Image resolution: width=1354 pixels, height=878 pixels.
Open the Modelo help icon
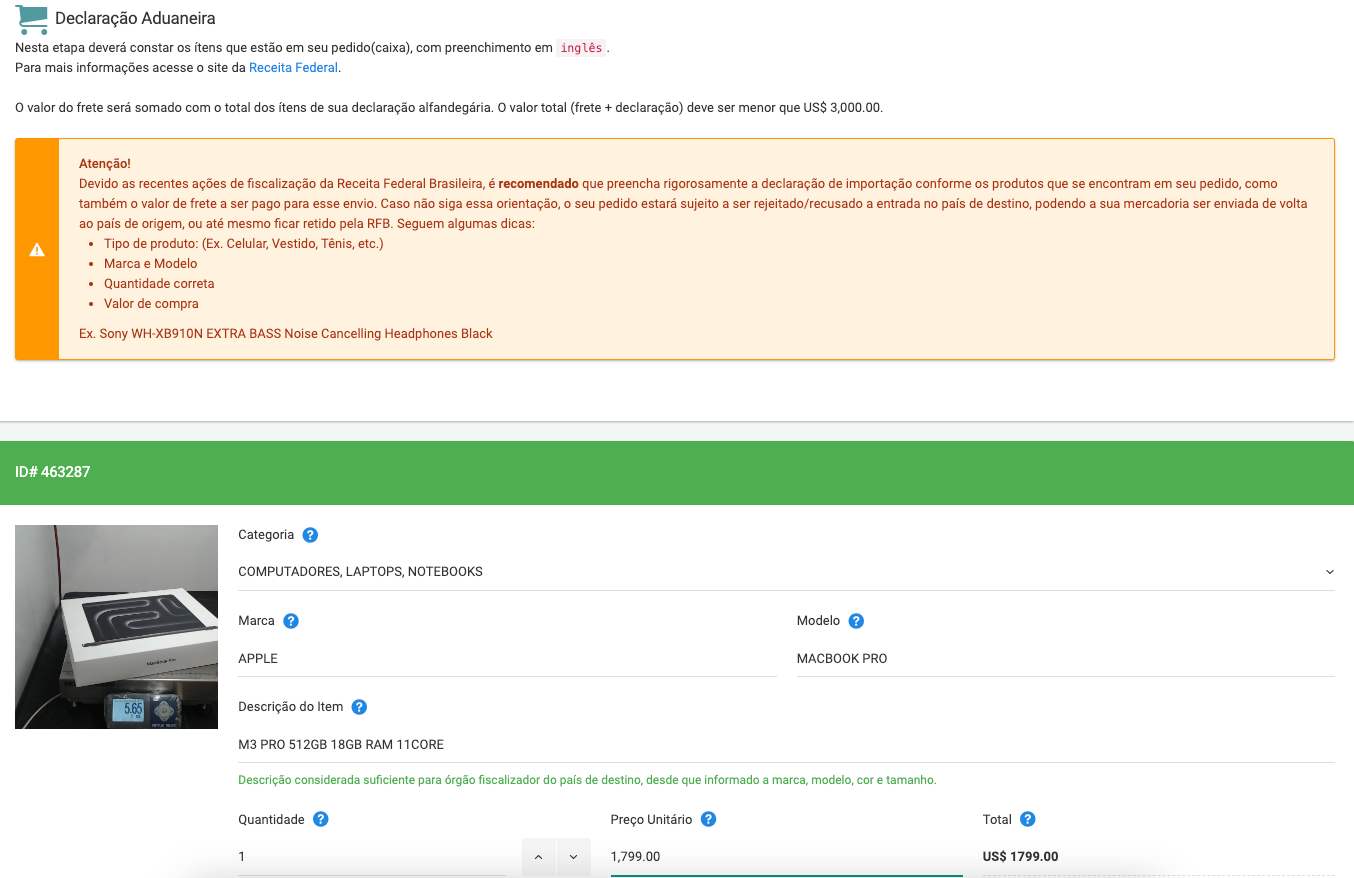point(856,621)
